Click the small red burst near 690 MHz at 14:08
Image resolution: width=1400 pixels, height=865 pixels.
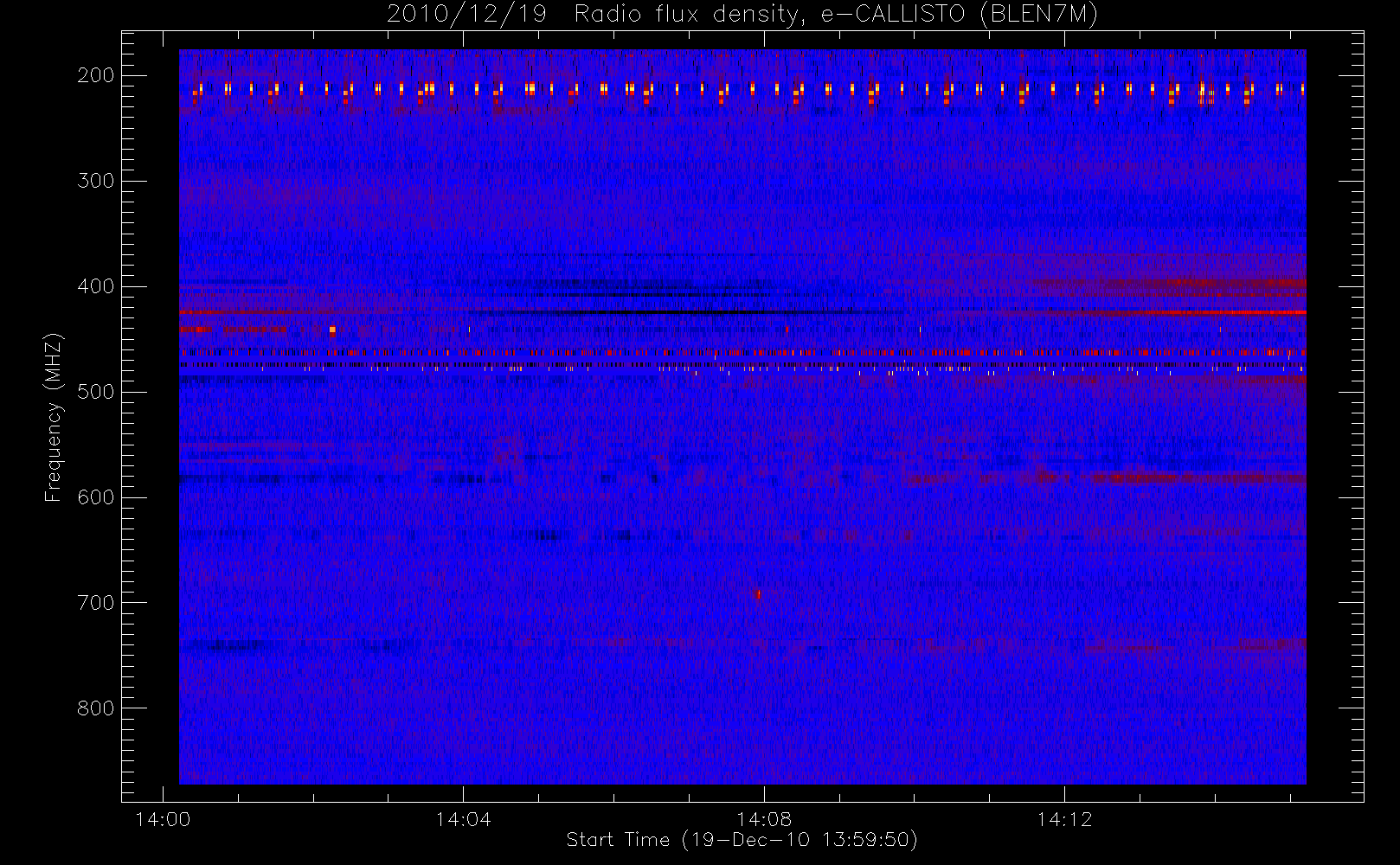point(759,593)
